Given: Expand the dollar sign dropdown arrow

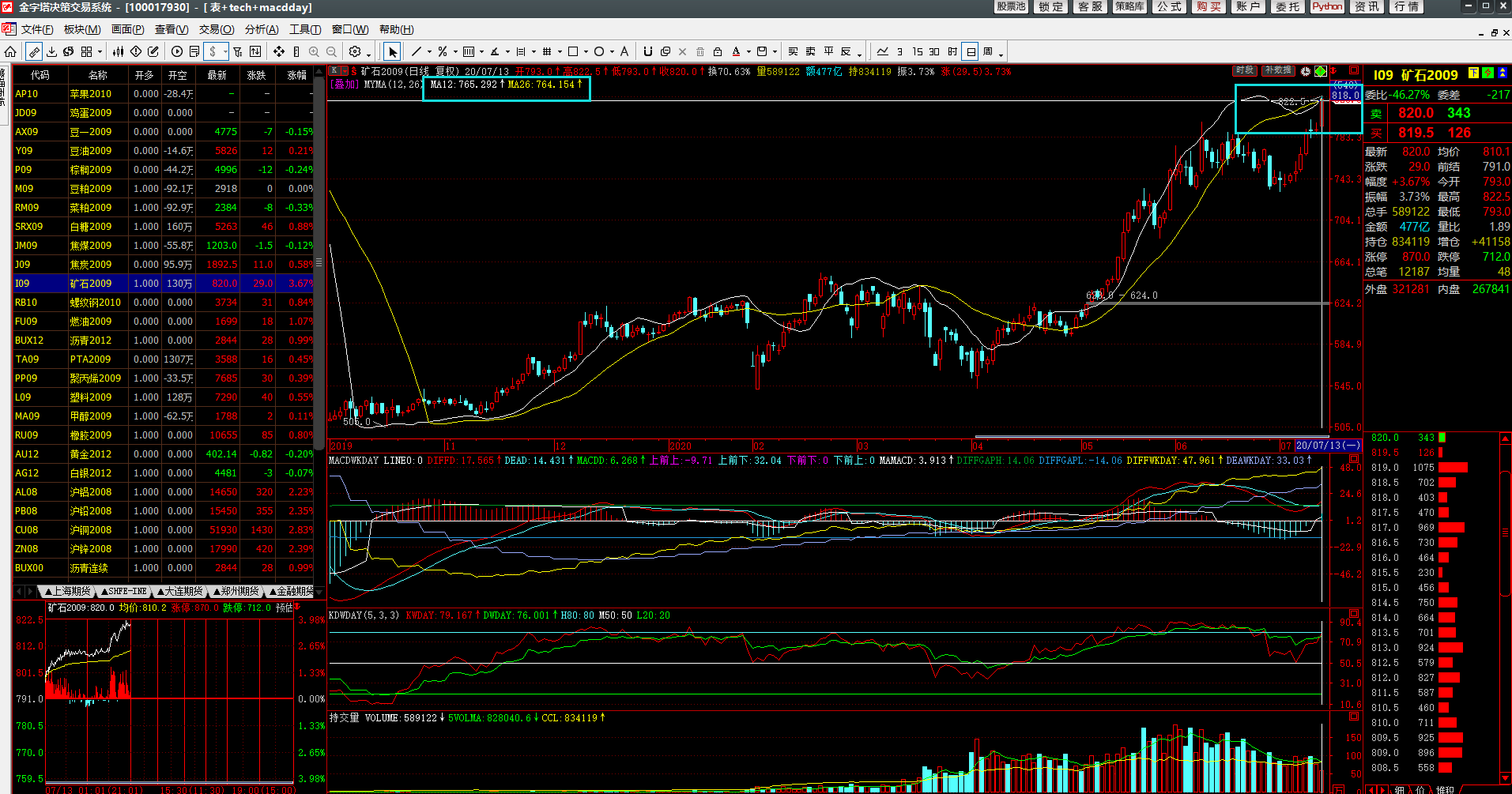Looking at the screenshot, I should click(x=226, y=52).
